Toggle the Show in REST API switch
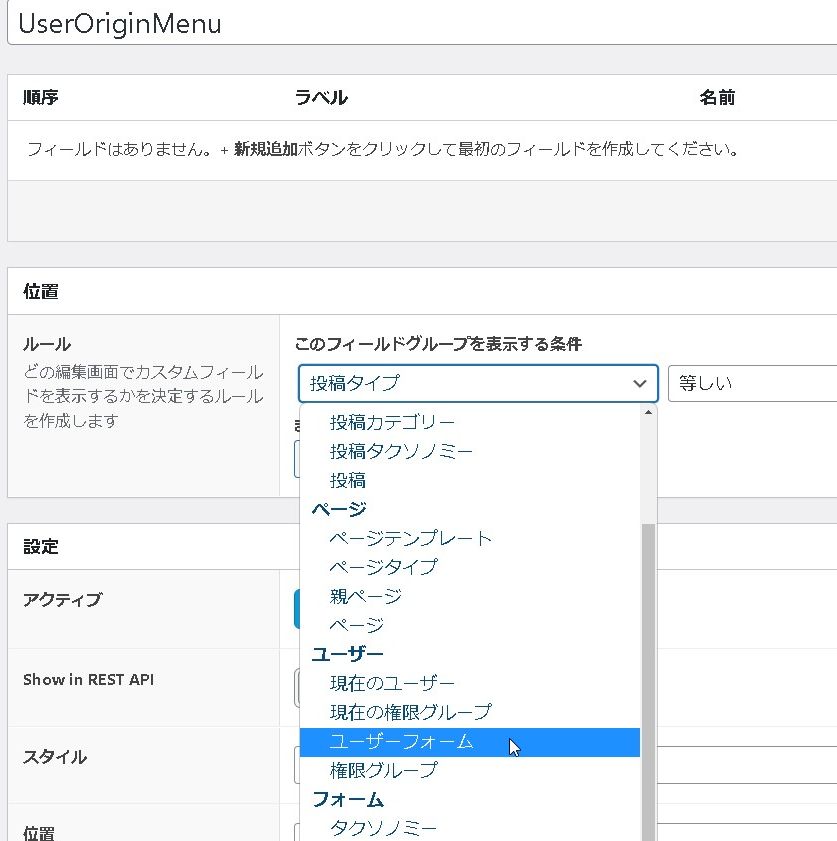Image resolution: width=837 pixels, height=841 pixels. tap(297, 688)
